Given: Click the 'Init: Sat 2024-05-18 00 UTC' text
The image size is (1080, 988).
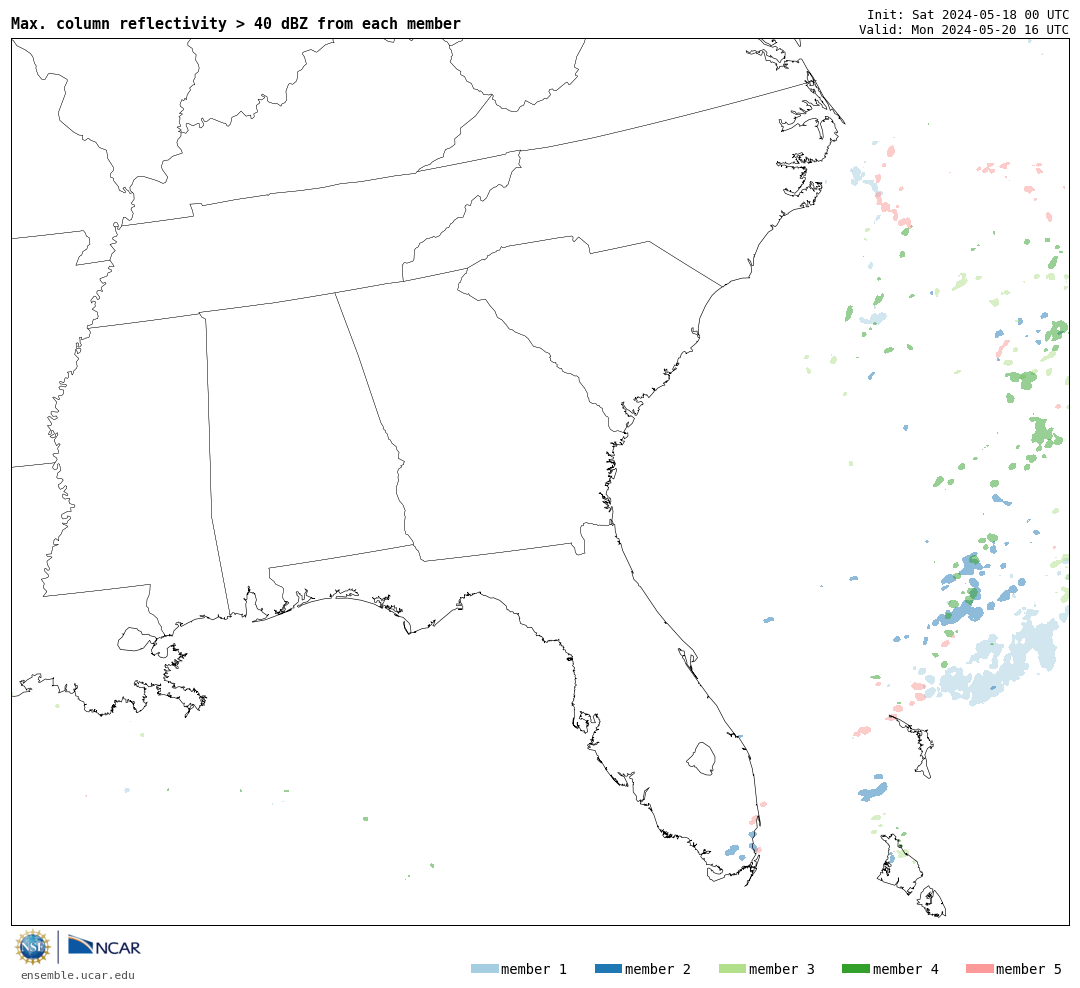Looking at the screenshot, I should (x=968, y=14).
